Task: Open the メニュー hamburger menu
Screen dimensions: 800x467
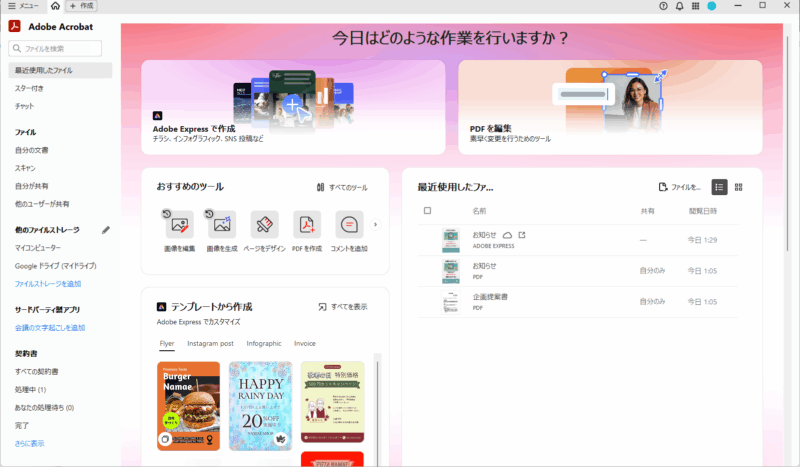Action: click(x=22, y=6)
